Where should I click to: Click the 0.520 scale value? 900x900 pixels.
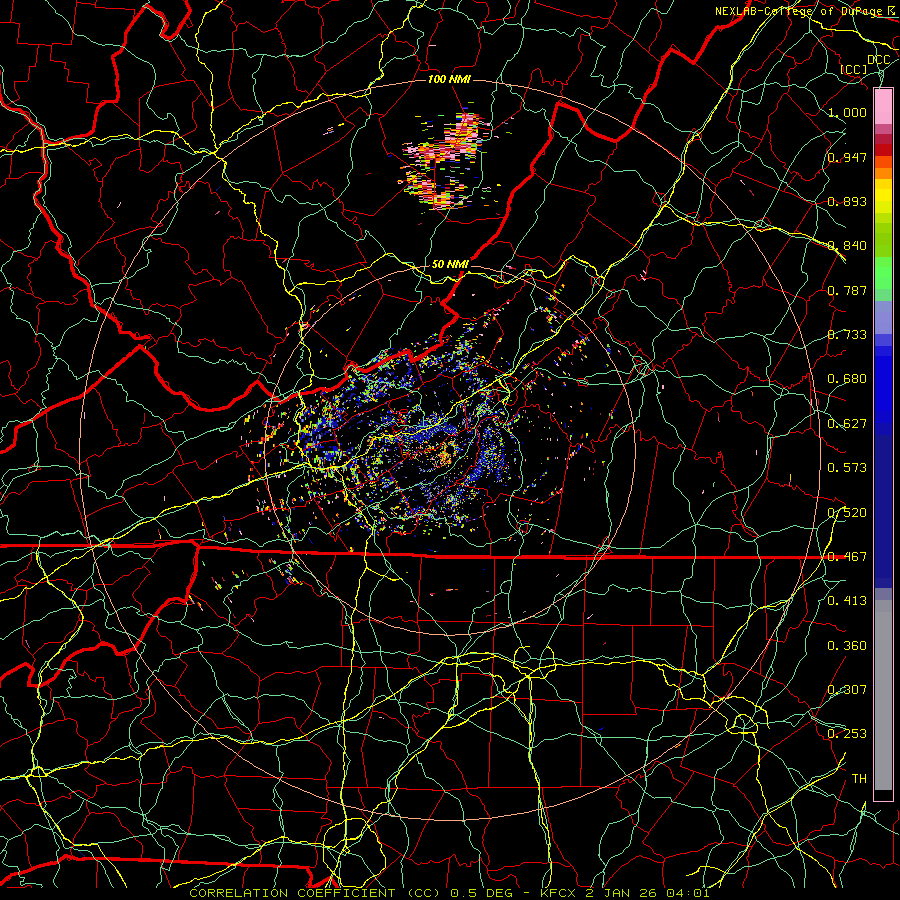pyautogui.click(x=847, y=513)
